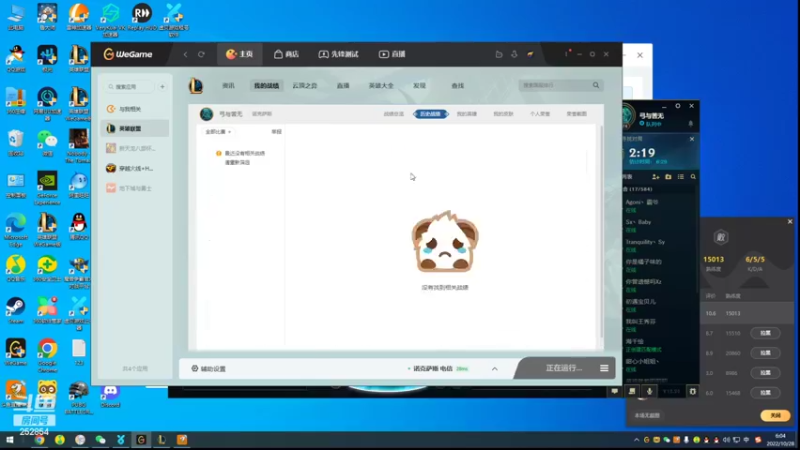Open the missions icon at LoL panel bottom

click(632, 391)
